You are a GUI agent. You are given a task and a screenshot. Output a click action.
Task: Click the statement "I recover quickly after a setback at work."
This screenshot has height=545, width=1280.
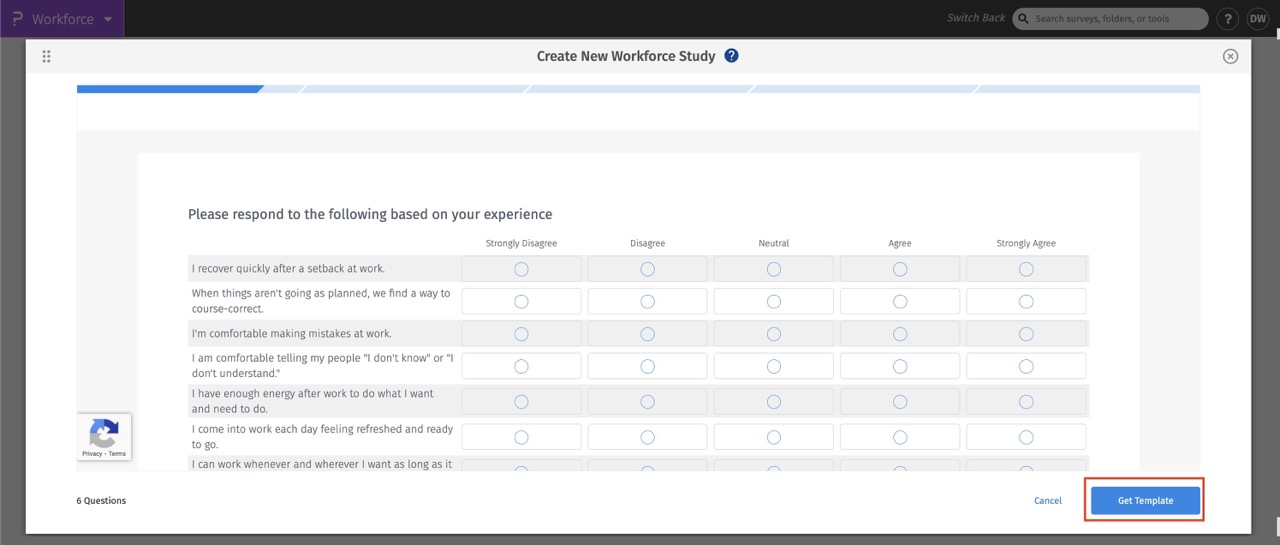(288, 269)
